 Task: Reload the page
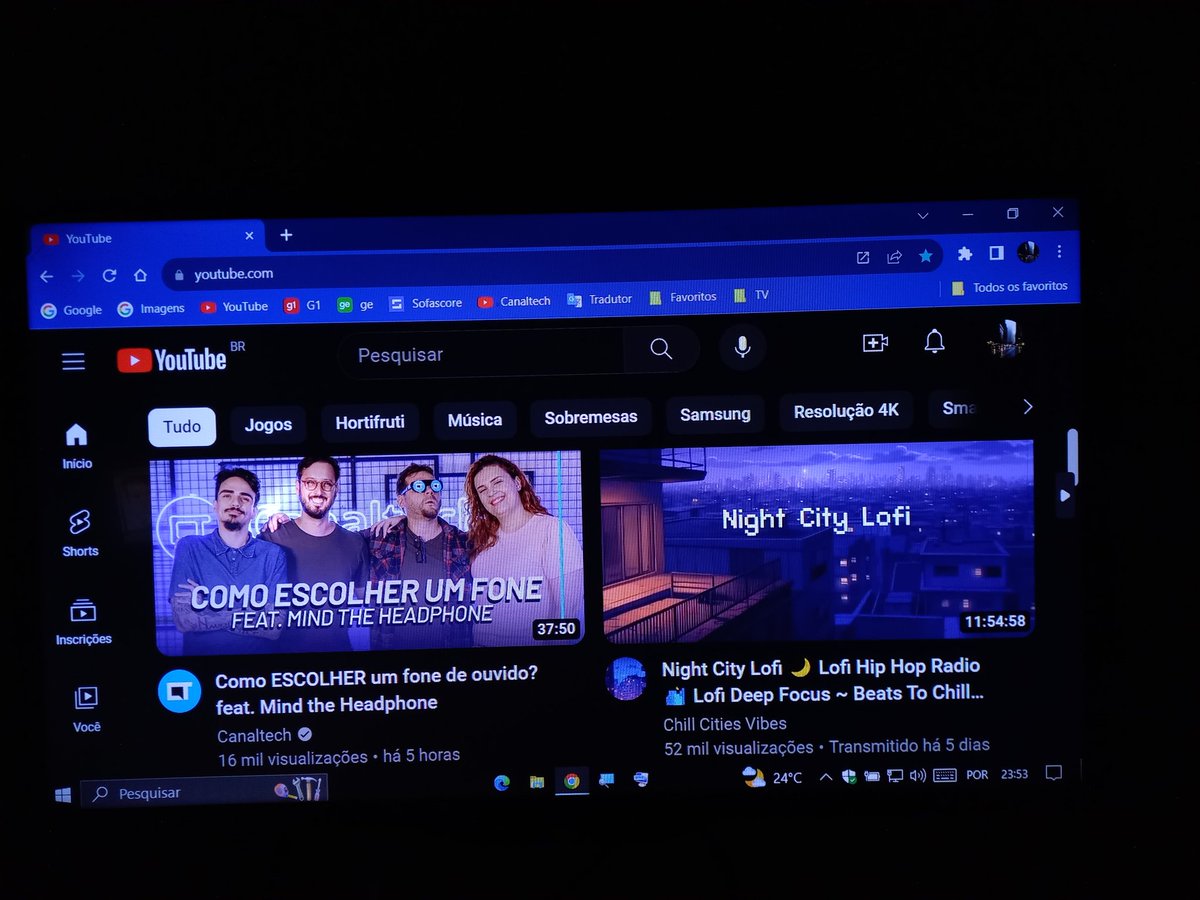(x=109, y=275)
